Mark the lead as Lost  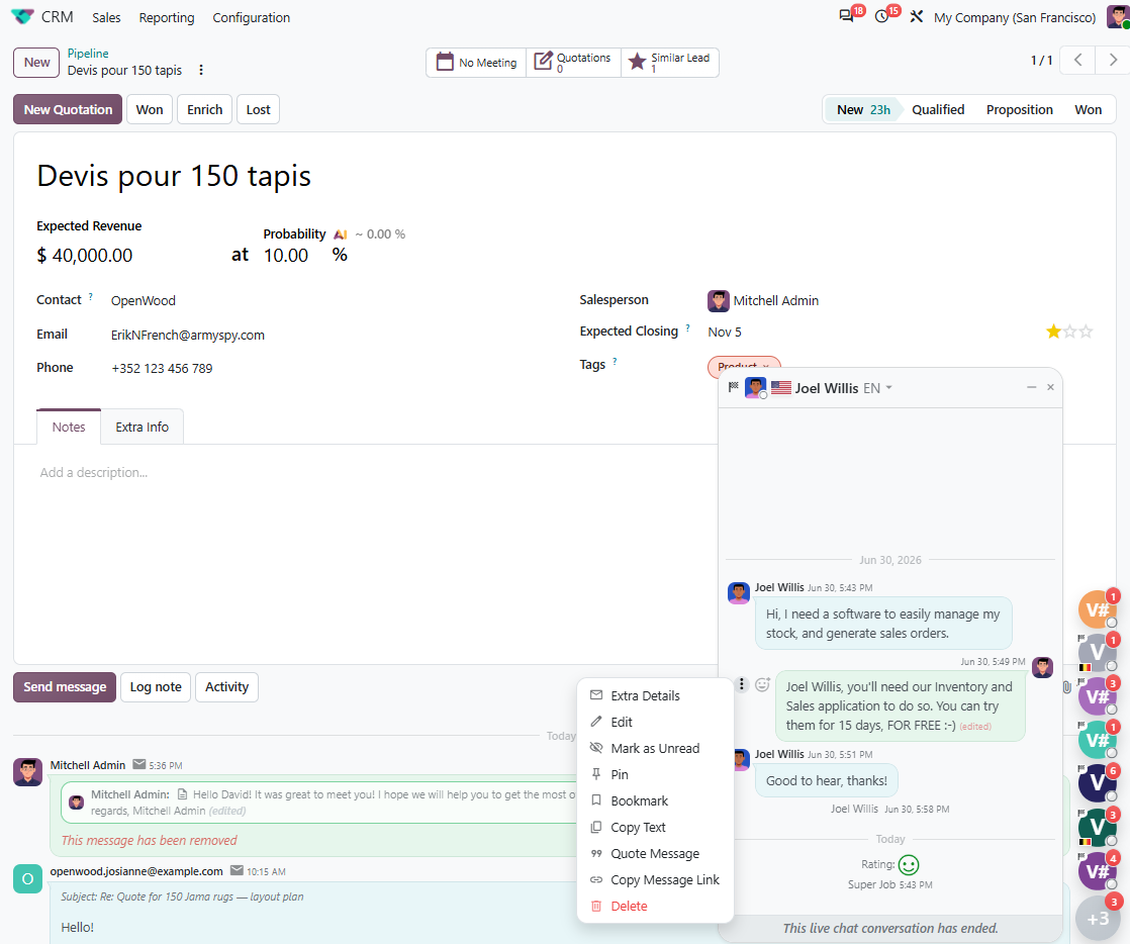click(x=258, y=110)
